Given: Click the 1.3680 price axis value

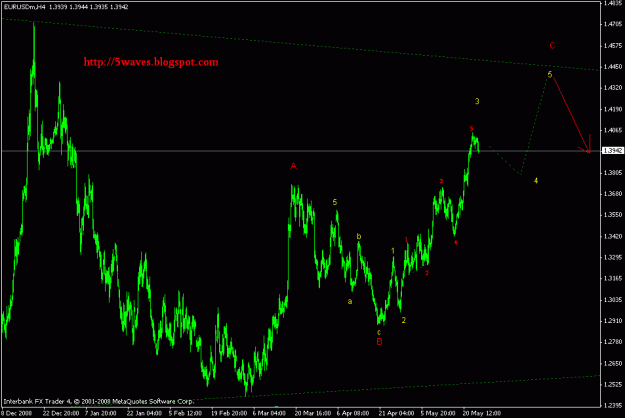Looking at the screenshot, I should click(x=613, y=194).
